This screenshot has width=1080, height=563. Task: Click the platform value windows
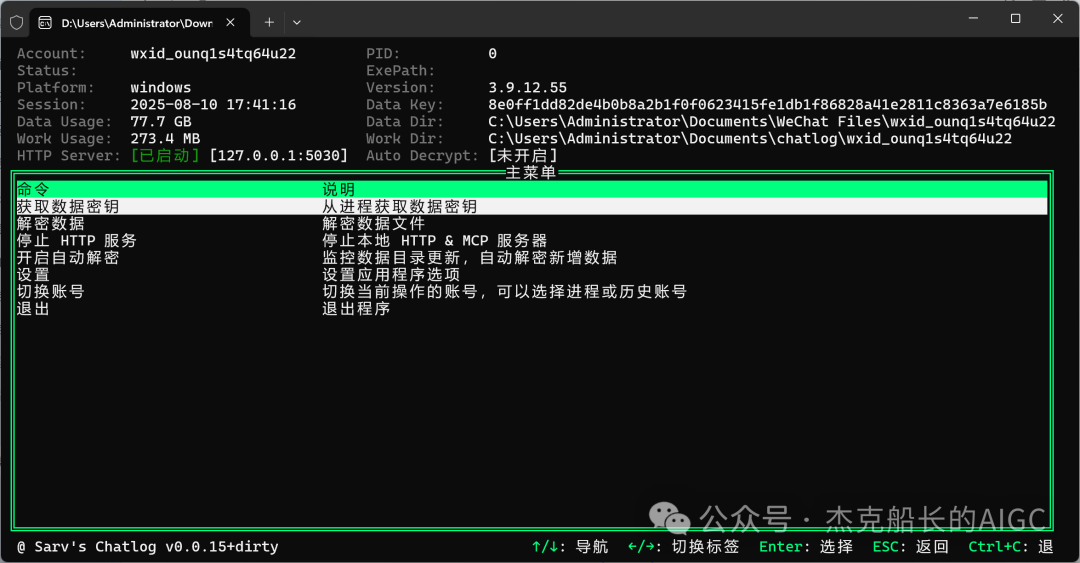point(160,88)
